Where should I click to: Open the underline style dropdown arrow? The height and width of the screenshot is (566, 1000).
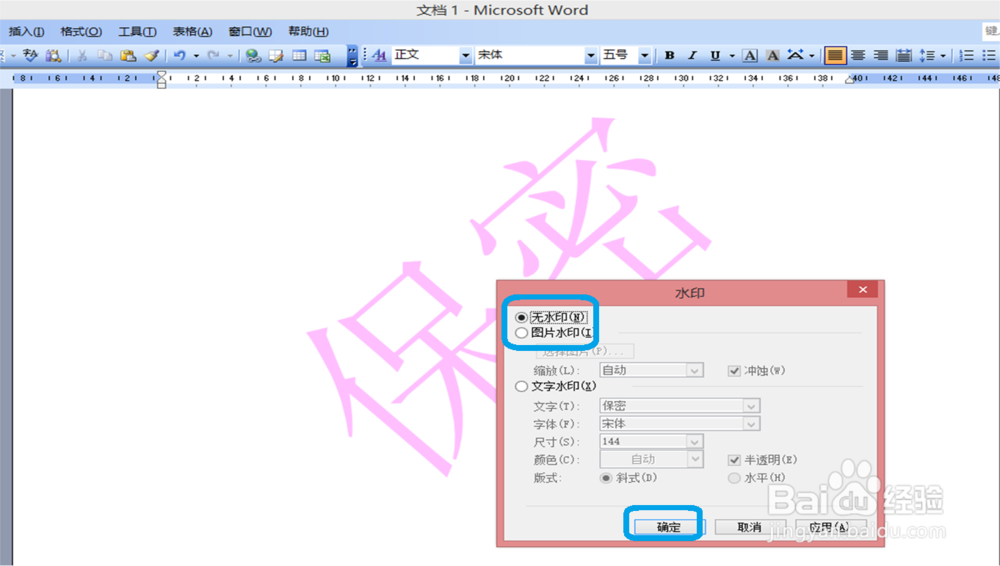[732, 56]
